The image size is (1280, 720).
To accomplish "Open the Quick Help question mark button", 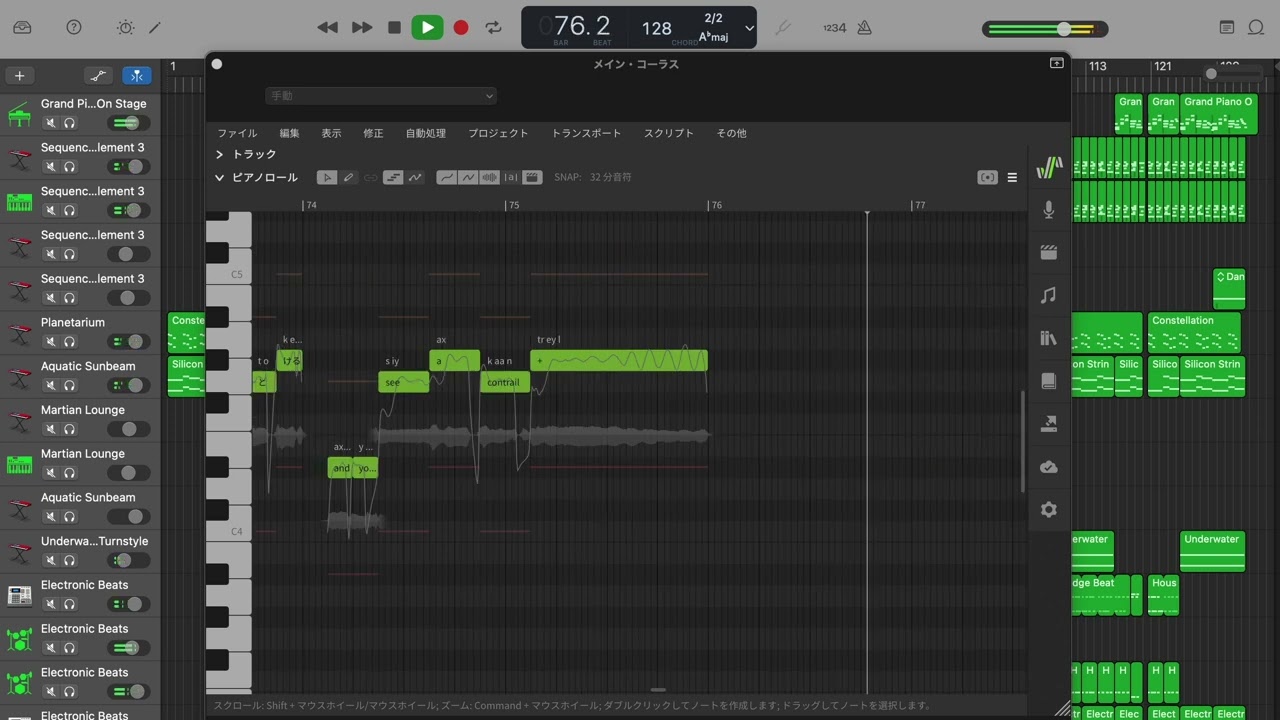I will [x=74, y=28].
